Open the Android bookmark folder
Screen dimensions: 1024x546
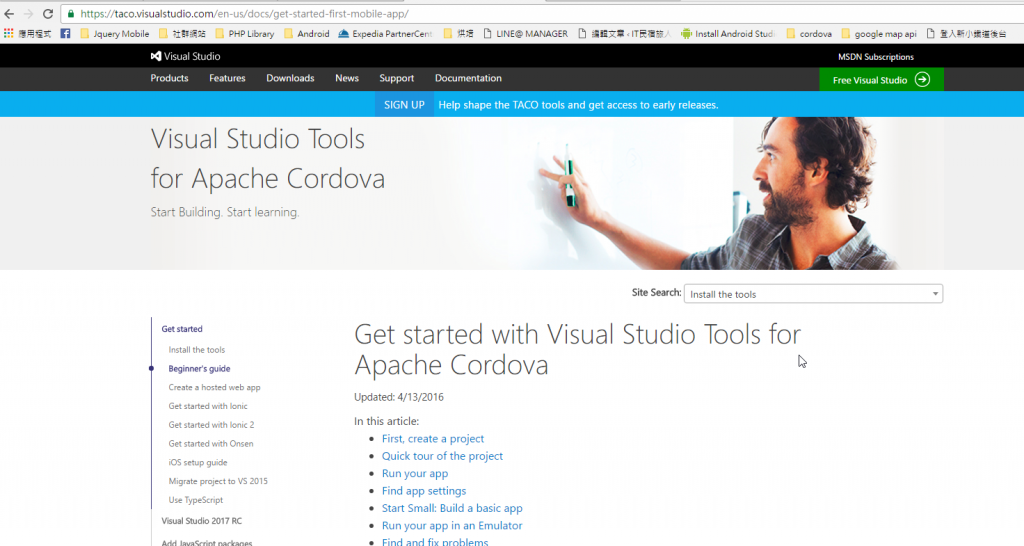(306, 33)
